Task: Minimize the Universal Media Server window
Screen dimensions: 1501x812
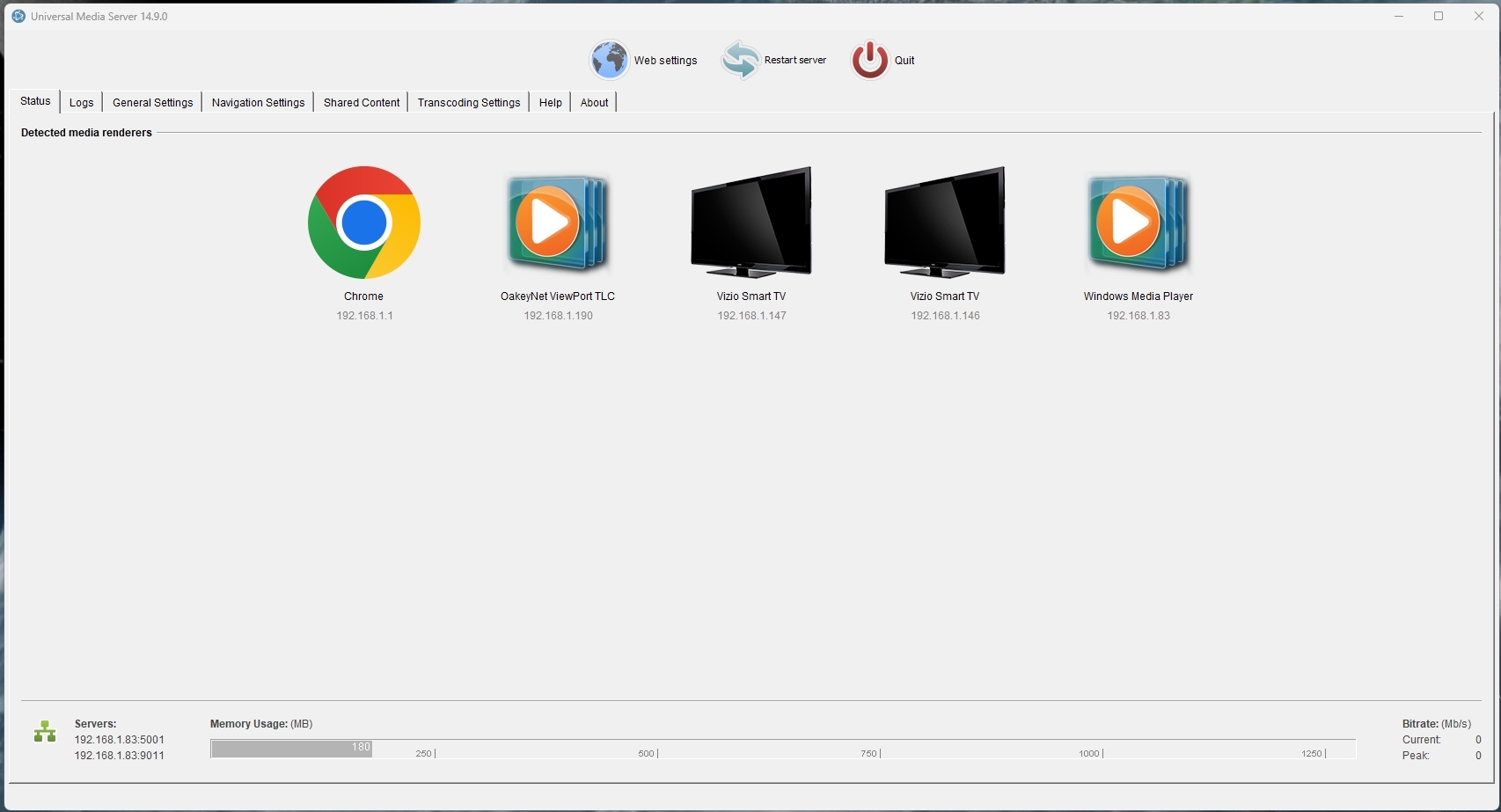Action: pos(1399,16)
